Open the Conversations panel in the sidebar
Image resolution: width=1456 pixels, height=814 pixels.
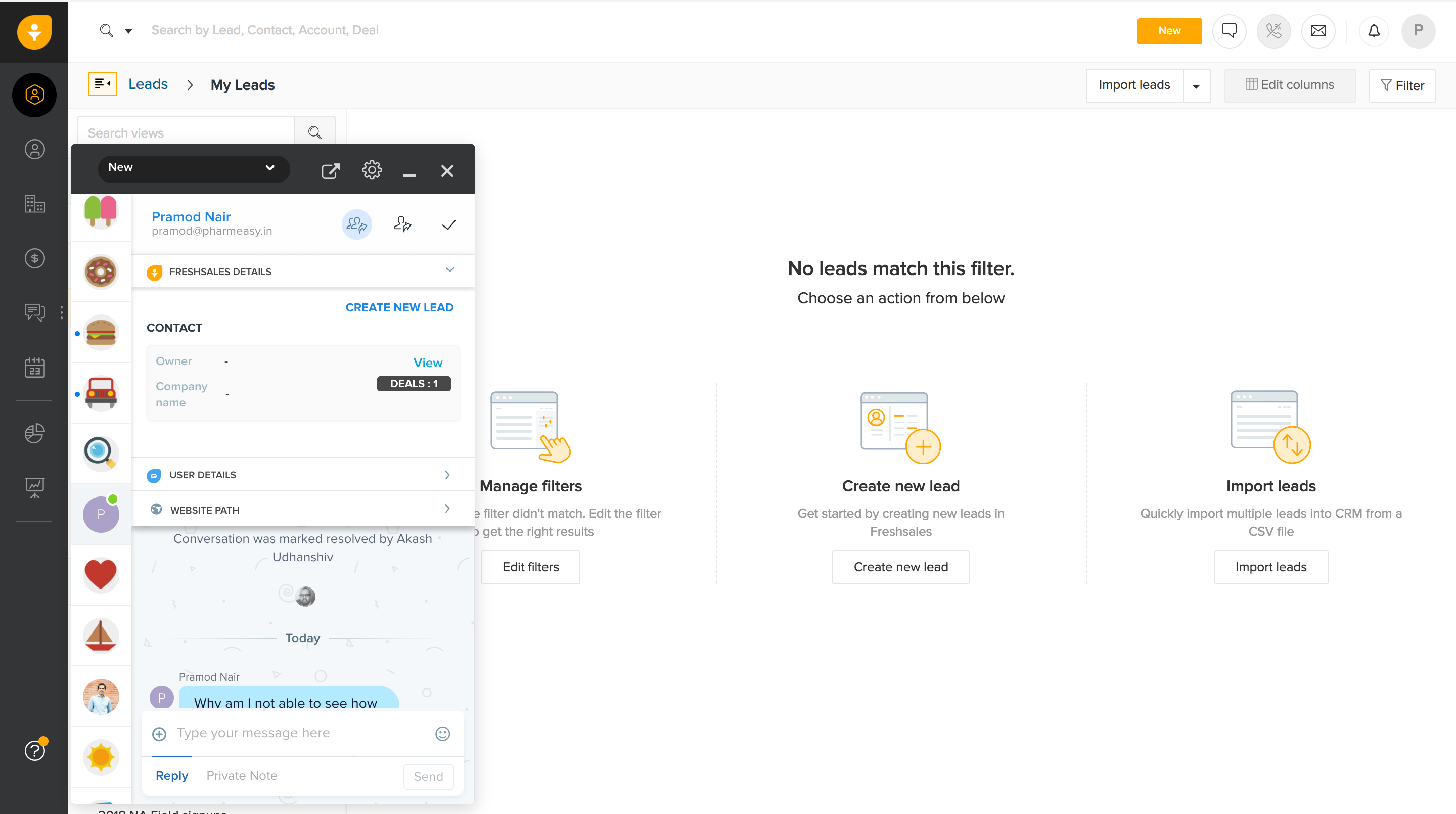click(34, 312)
